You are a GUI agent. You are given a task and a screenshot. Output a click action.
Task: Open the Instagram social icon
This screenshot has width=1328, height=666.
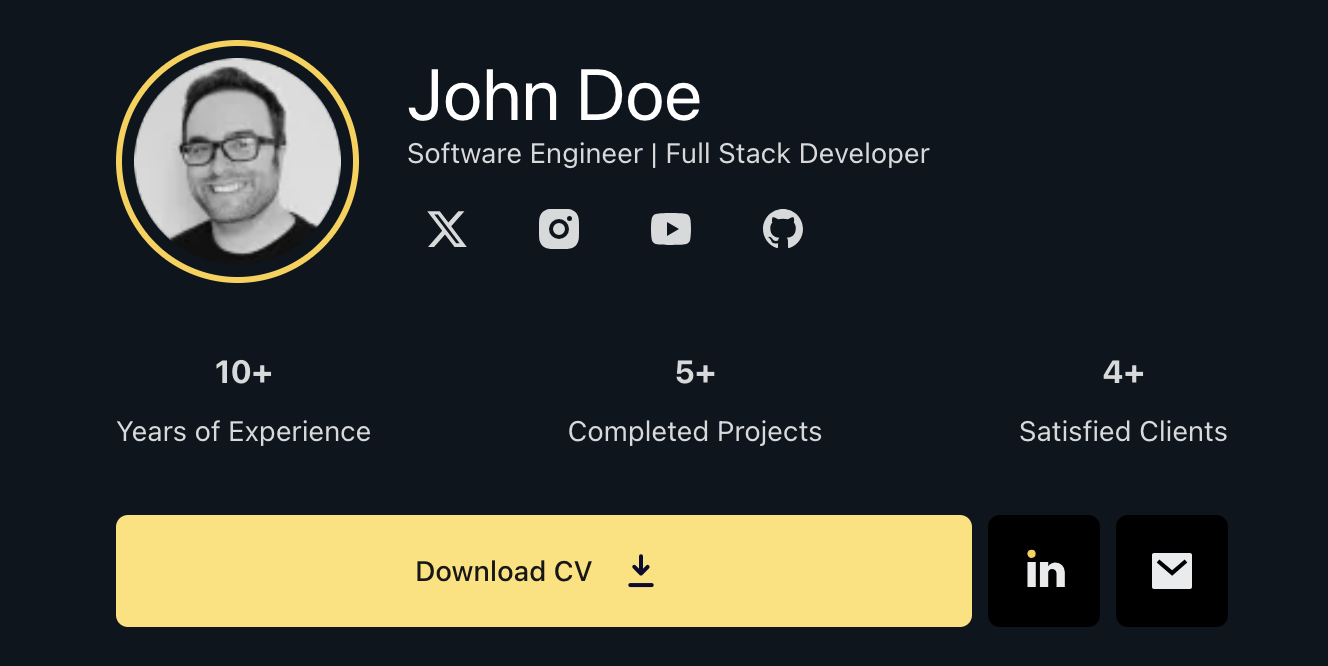coord(559,230)
